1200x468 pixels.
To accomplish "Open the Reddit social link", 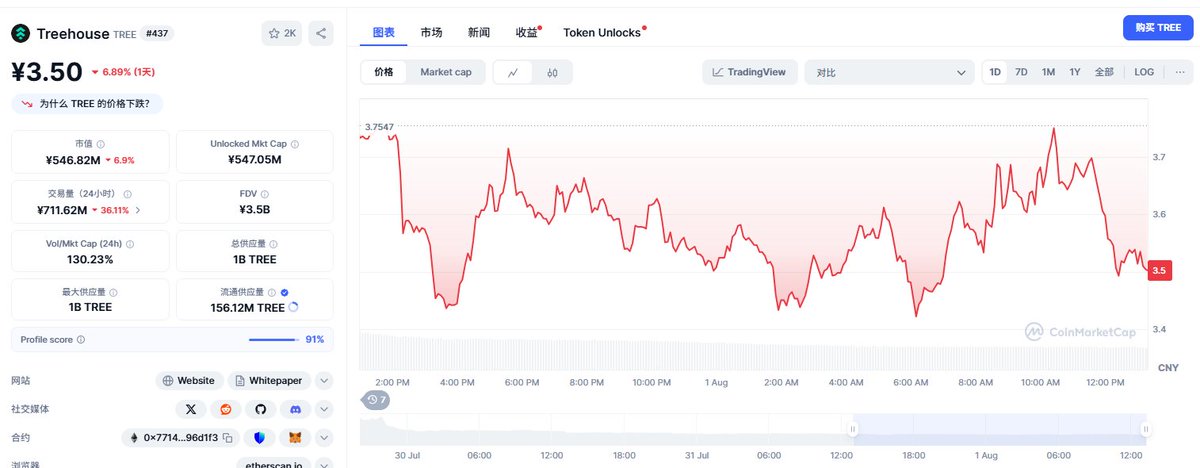I will pyautogui.click(x=226, y=409).
